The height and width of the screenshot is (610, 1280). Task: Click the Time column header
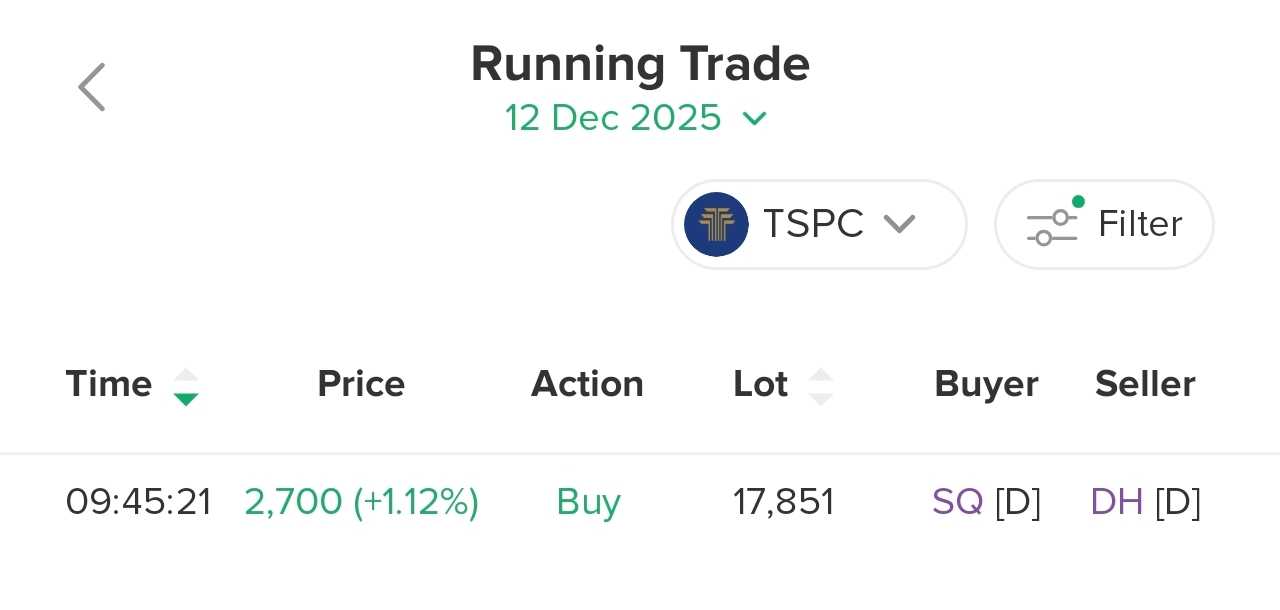click(109, 384)
